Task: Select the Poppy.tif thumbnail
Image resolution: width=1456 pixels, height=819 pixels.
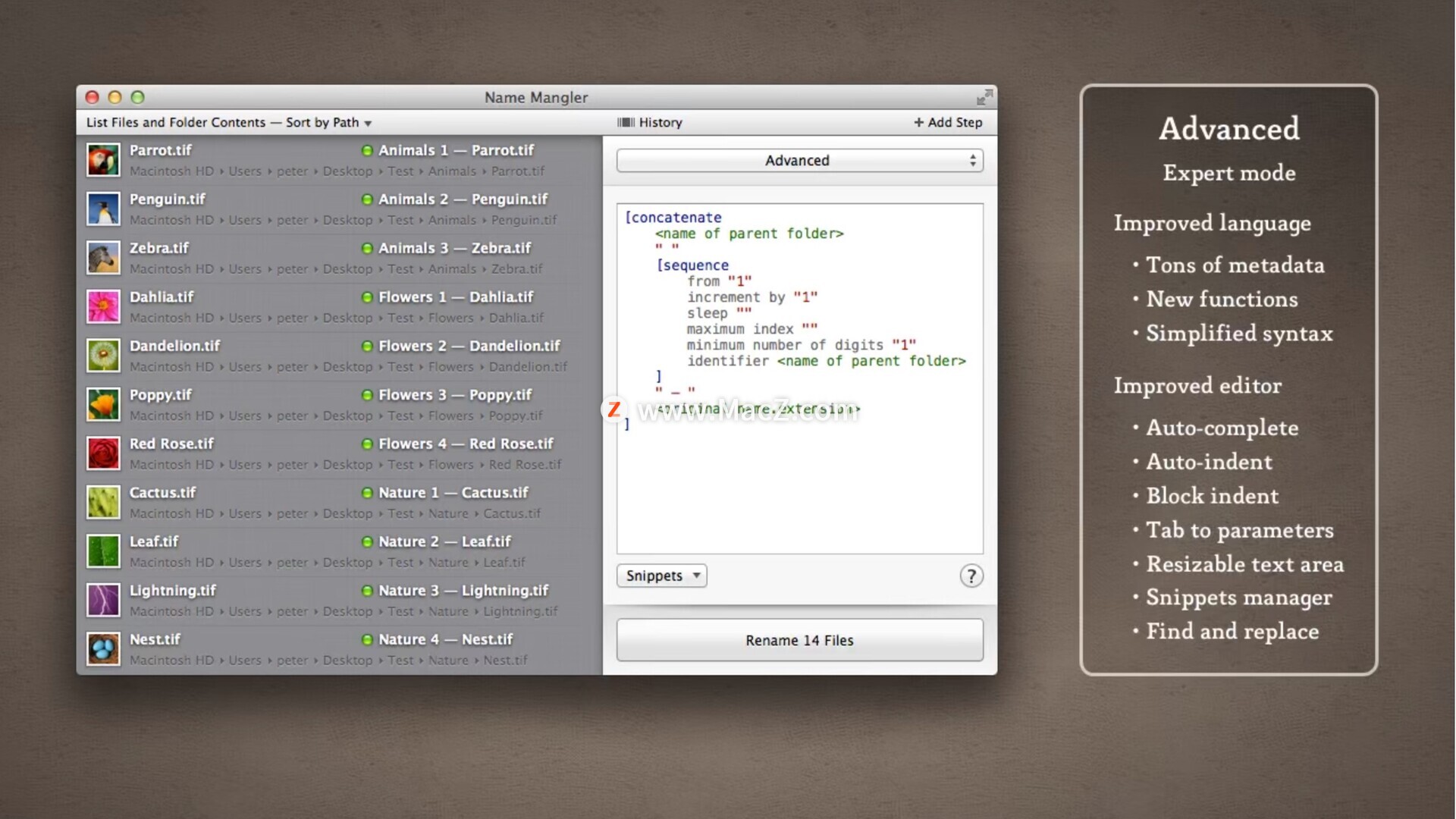Action: pos(103,405)
